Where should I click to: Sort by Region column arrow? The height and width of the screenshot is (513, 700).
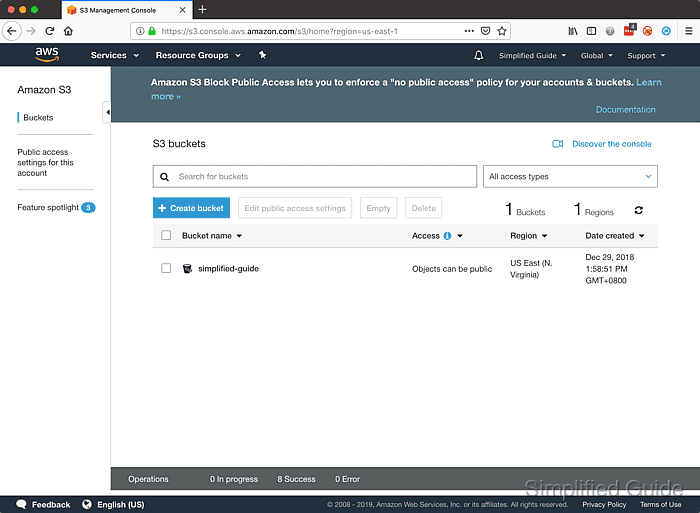545,236
